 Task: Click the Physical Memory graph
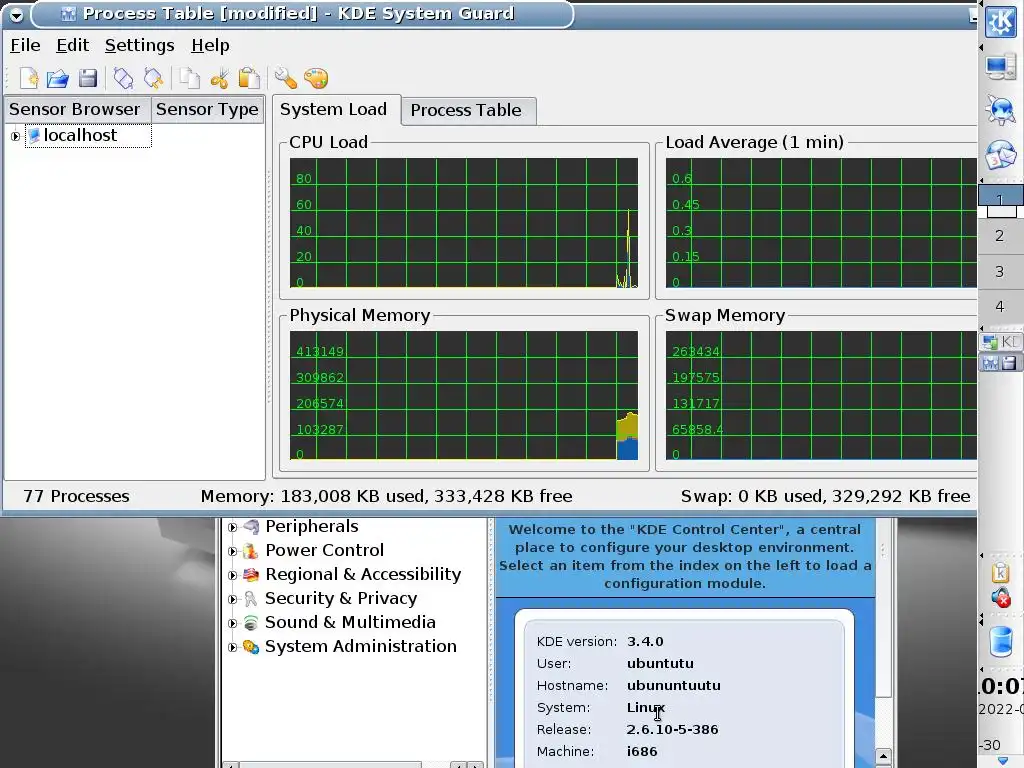coord(464,395)
